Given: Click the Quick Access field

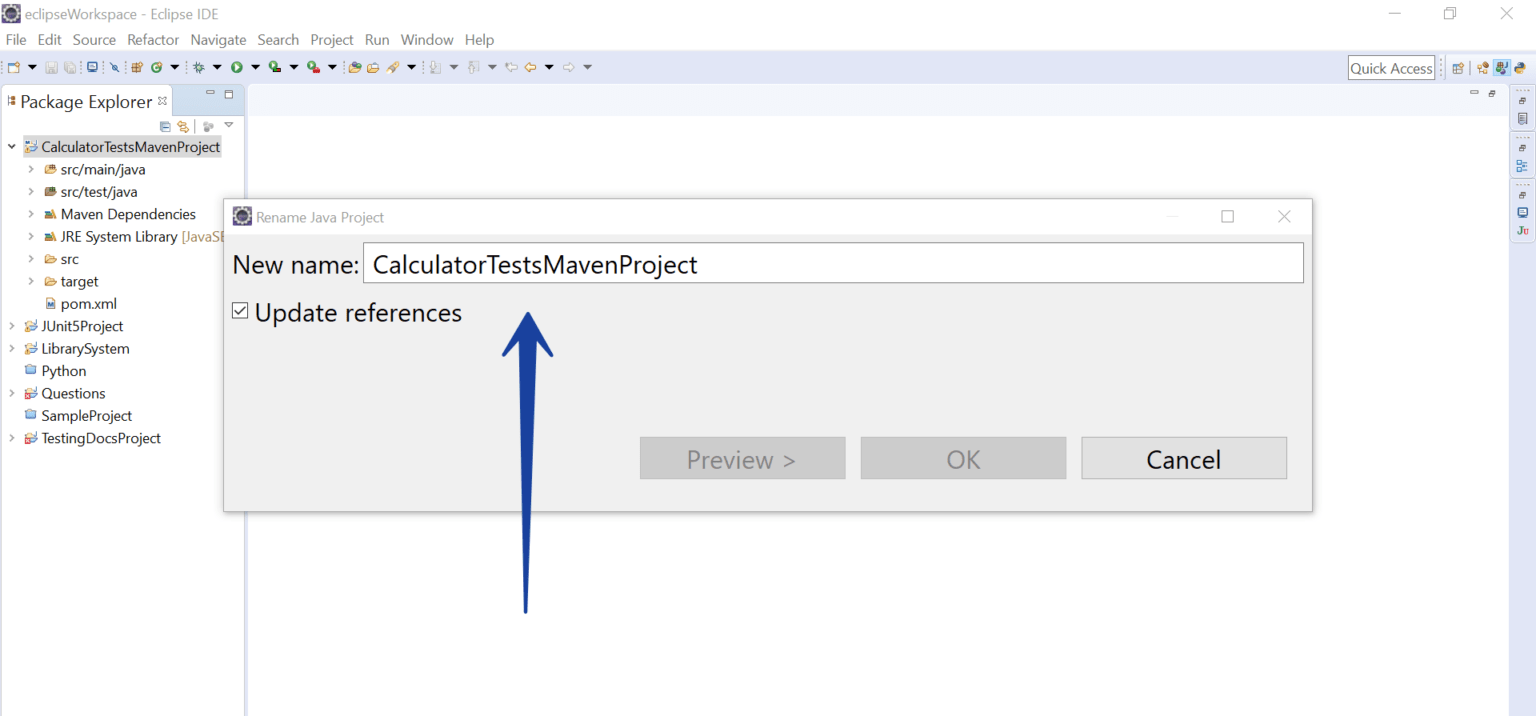Looking at the screenshot, I should (x=1391, y=67).
